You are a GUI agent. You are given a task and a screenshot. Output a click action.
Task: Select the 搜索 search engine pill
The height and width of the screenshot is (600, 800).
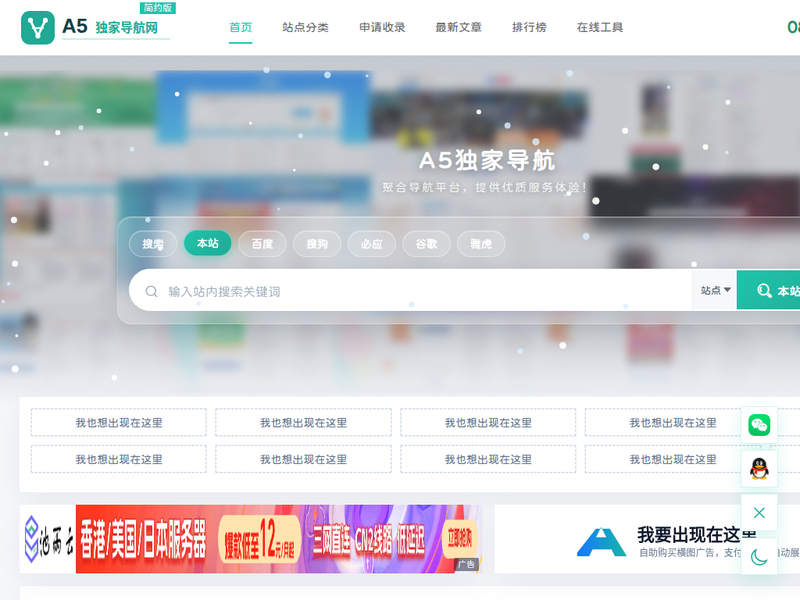point(153,244)
